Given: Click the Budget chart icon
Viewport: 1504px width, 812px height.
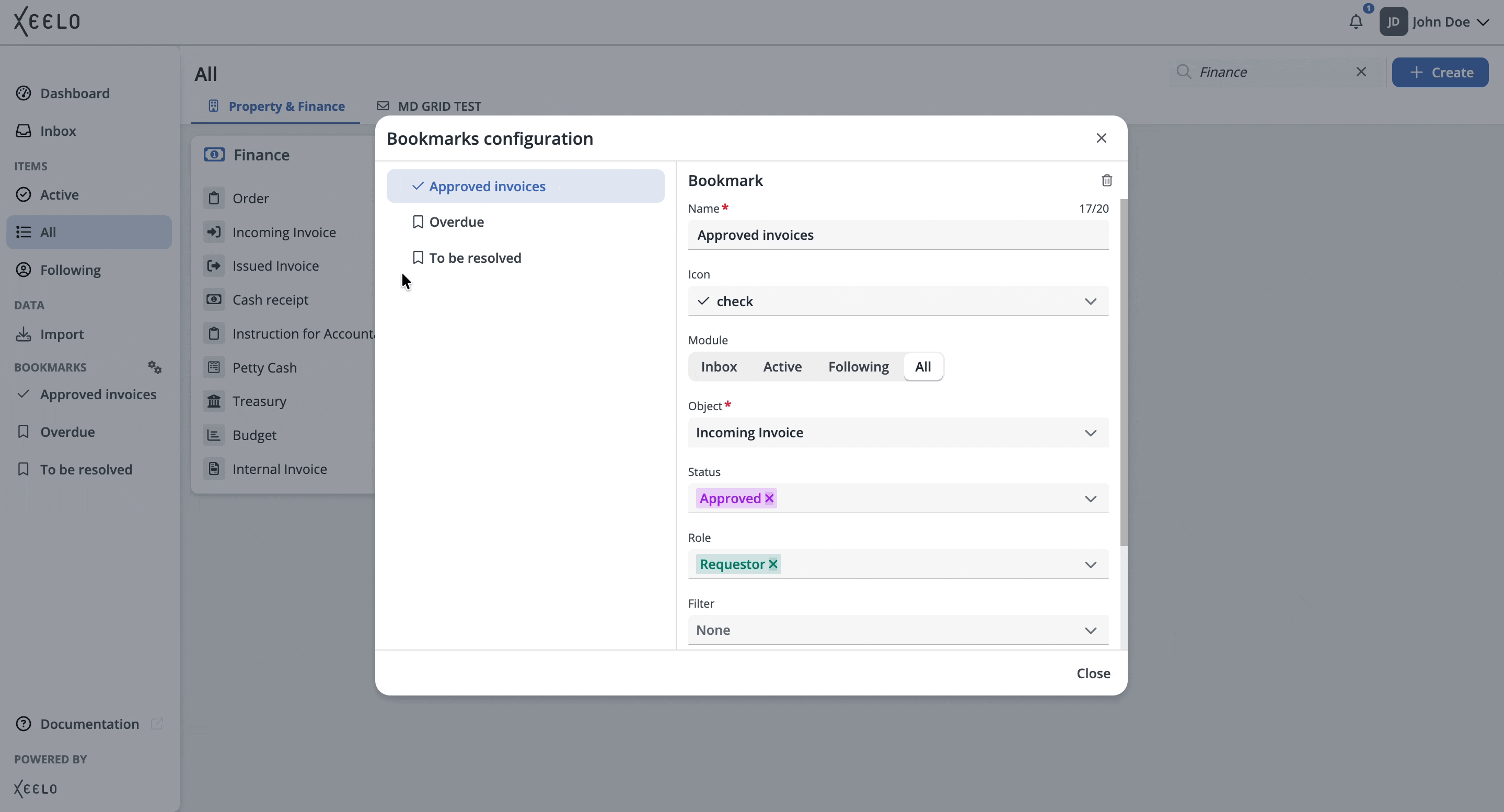Looking at the screenshot, I should 214,435.
